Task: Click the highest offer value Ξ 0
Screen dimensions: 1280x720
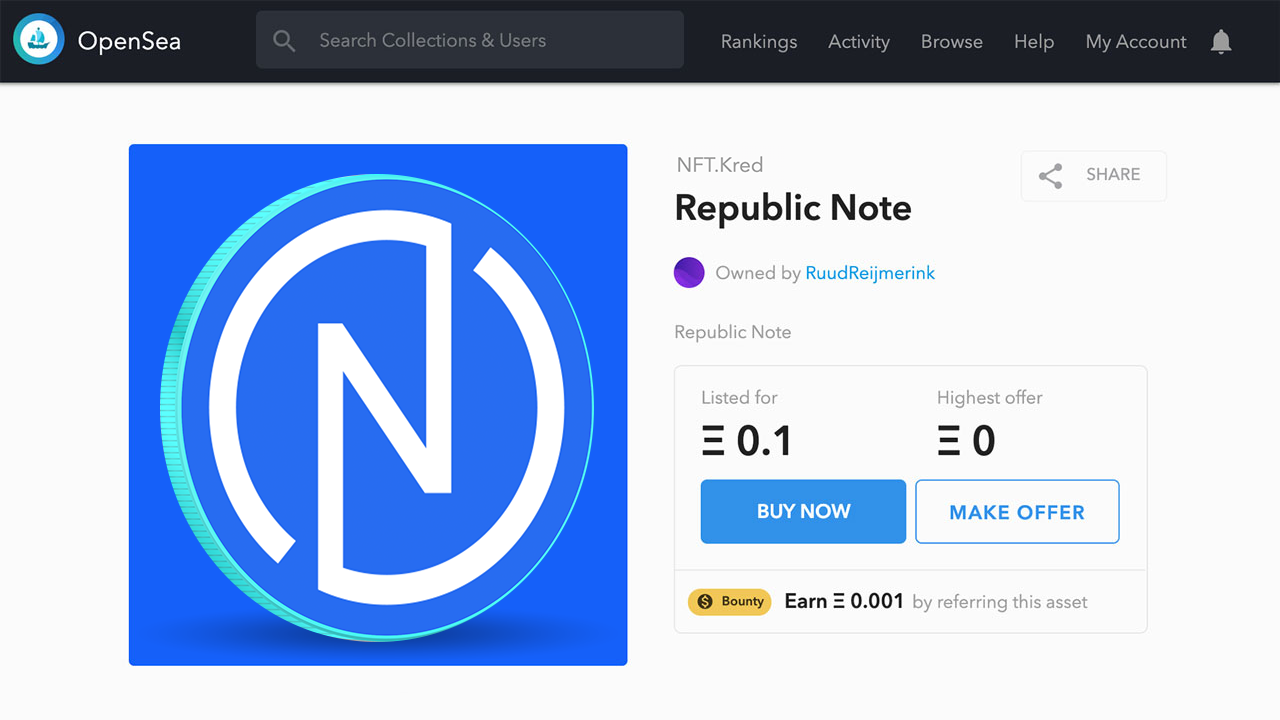Action: point(966,441)
